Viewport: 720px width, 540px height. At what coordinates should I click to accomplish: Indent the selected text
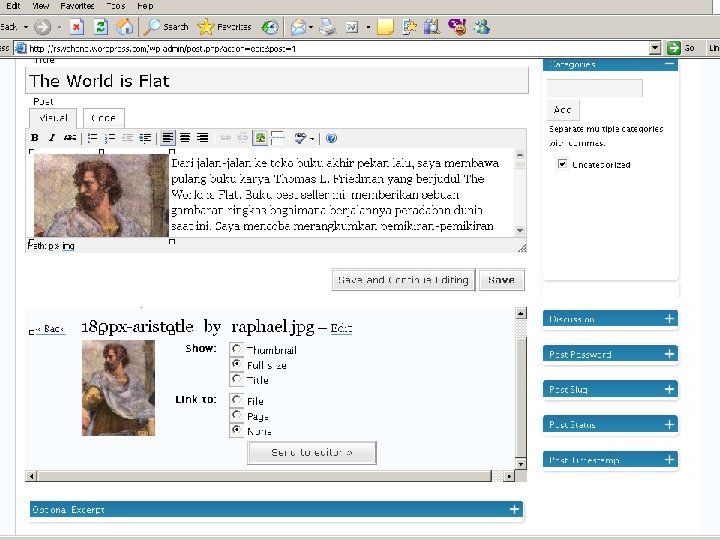point(145,137)
